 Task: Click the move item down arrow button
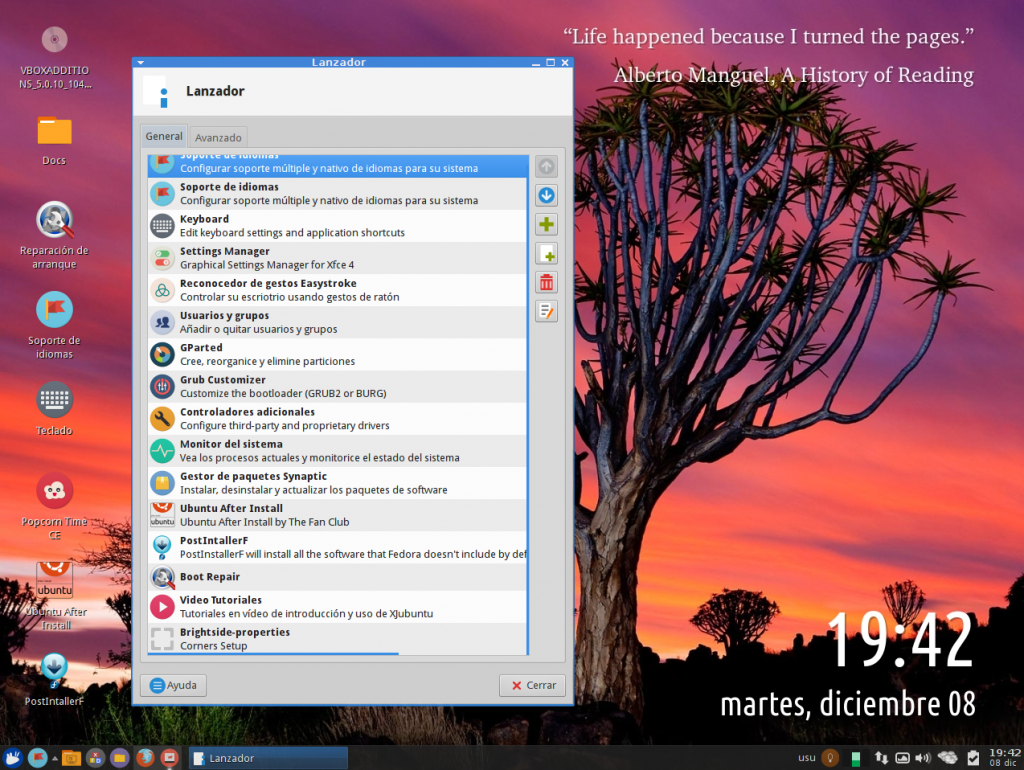click(546, 195)
